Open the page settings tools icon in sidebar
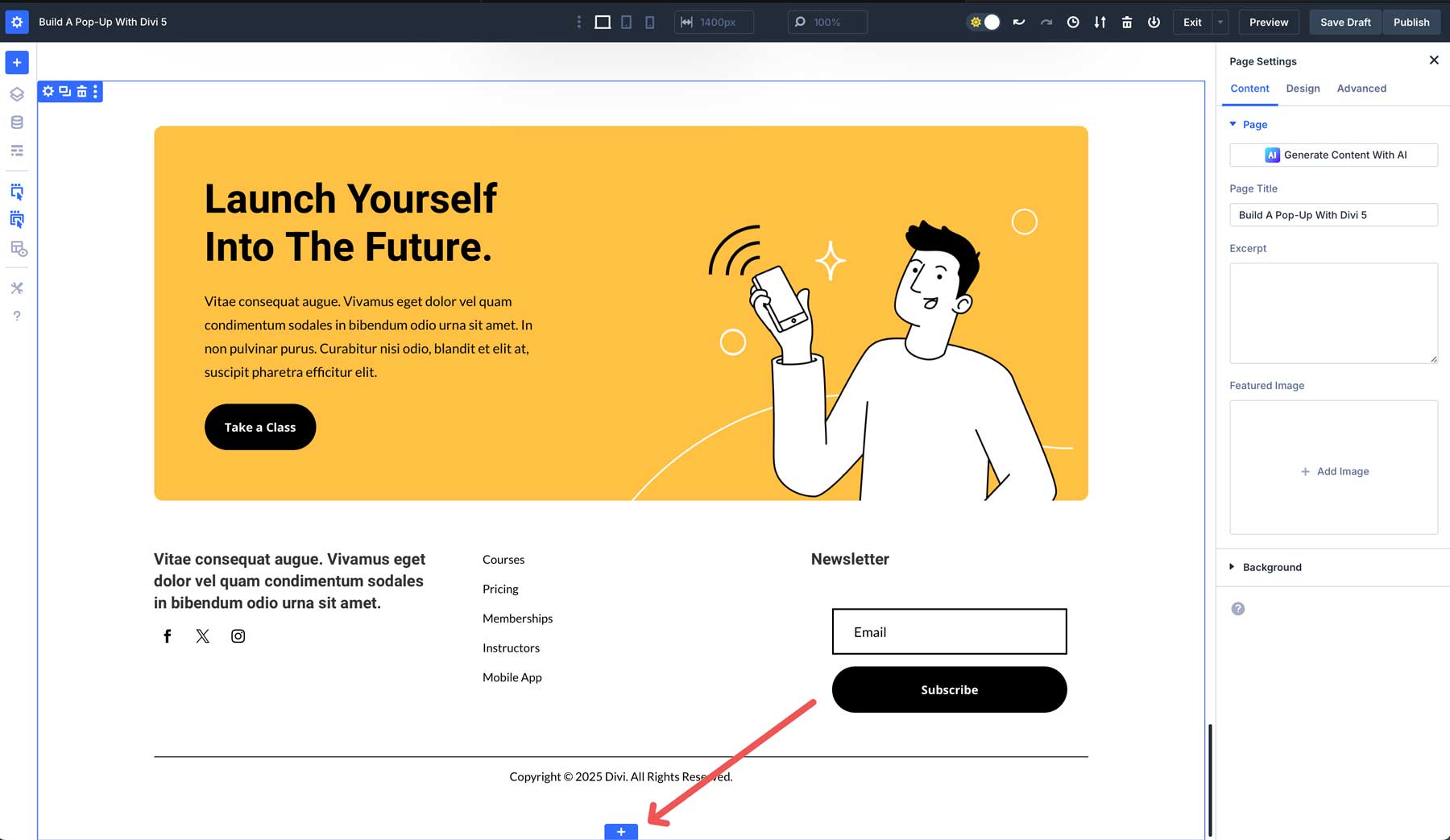The width and height of the screenshot is (1450, 840). 16,288
